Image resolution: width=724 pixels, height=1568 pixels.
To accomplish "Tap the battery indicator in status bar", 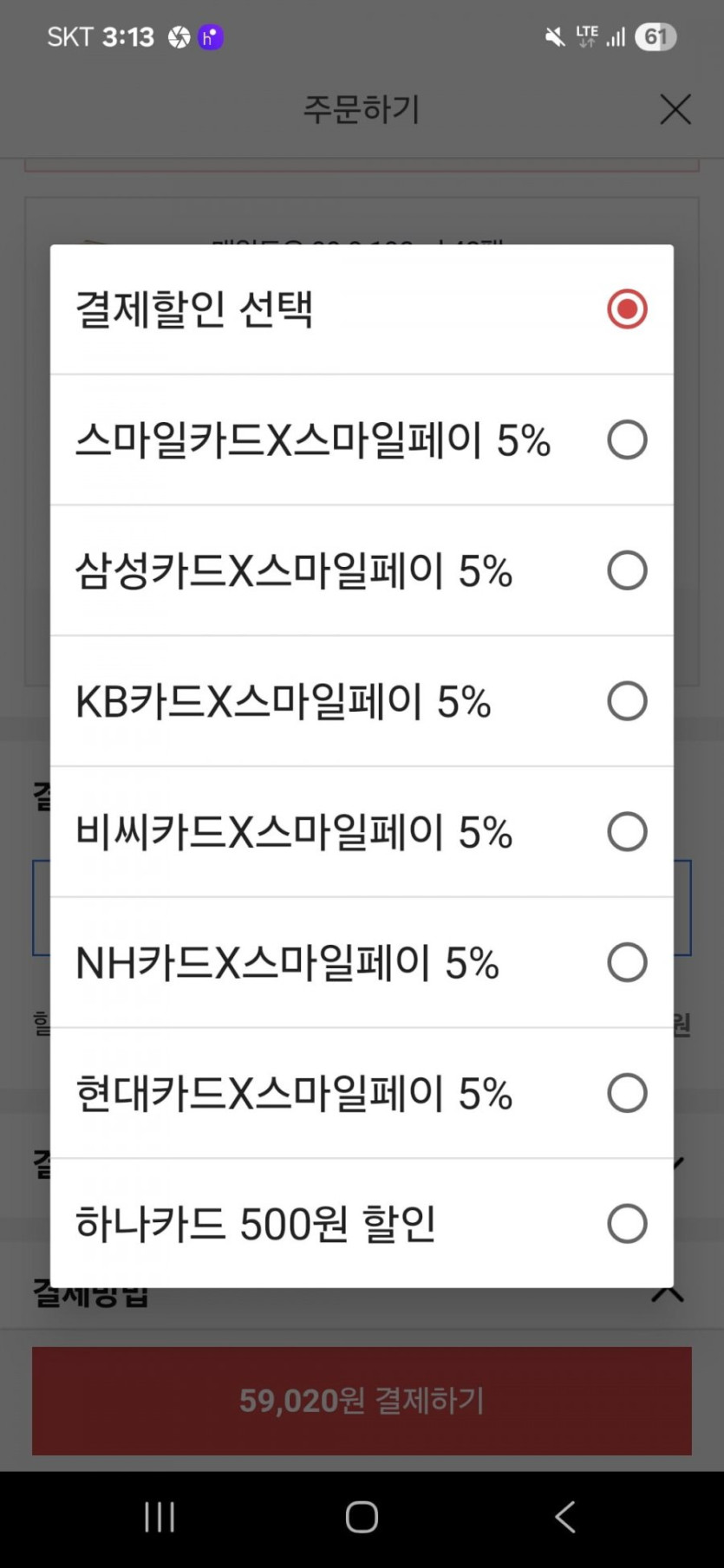I will [656, 36].
